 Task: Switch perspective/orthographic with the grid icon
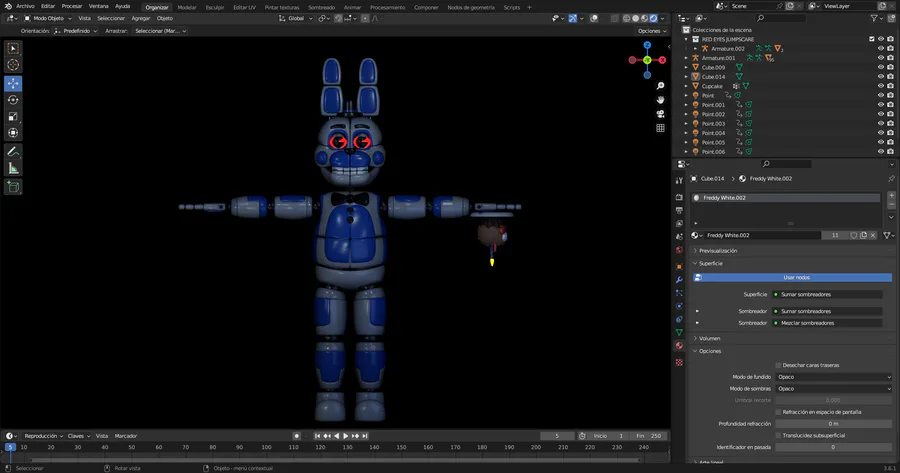tap(661, 128)
